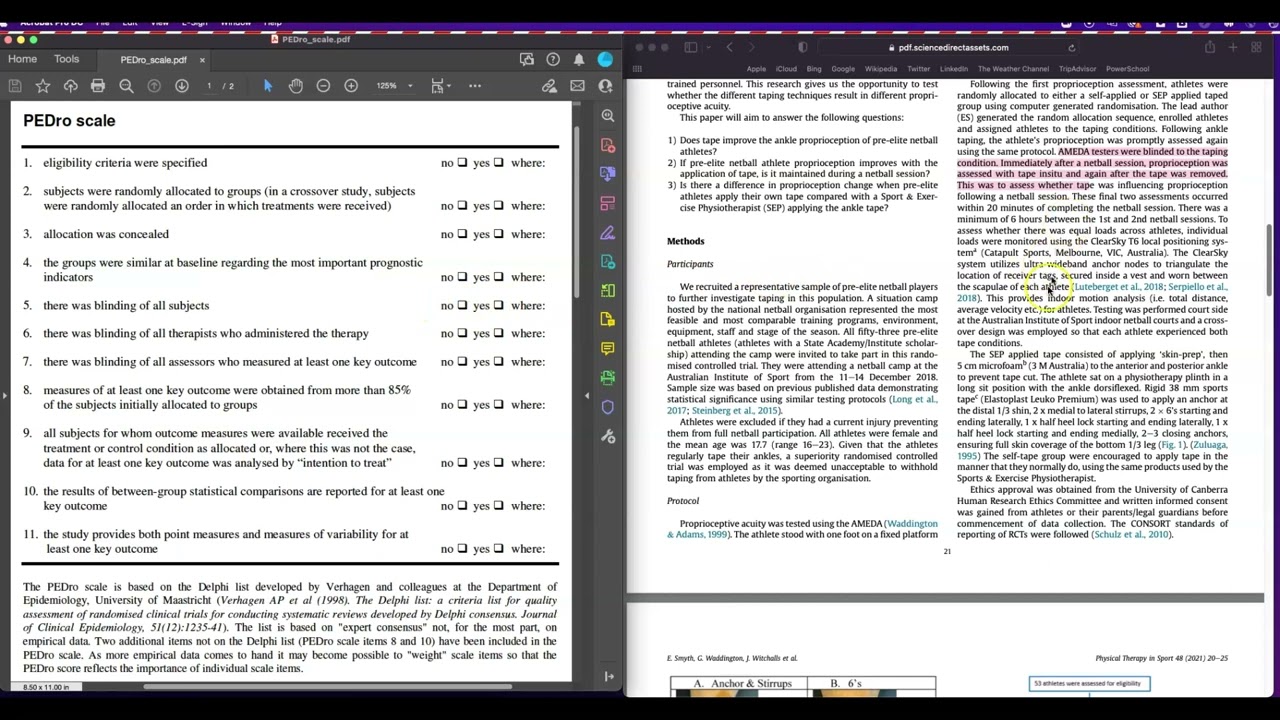Image resolution: width=1280 pixels, height=720 pixels.
Task: Check 'yes' for allocation was concealed
Action: coord(498,234)
